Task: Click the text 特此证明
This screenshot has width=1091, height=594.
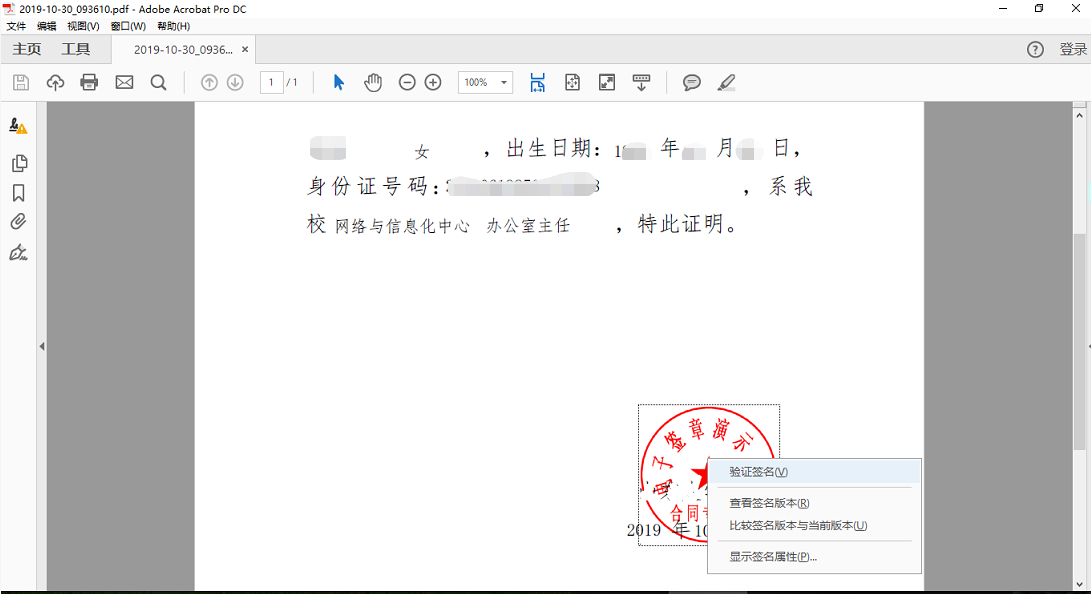Action: tap(680, 224)
